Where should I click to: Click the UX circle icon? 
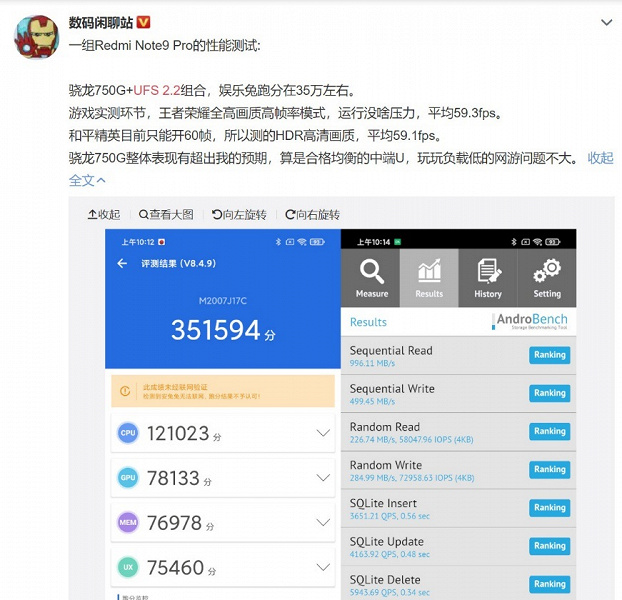point(128,567)
